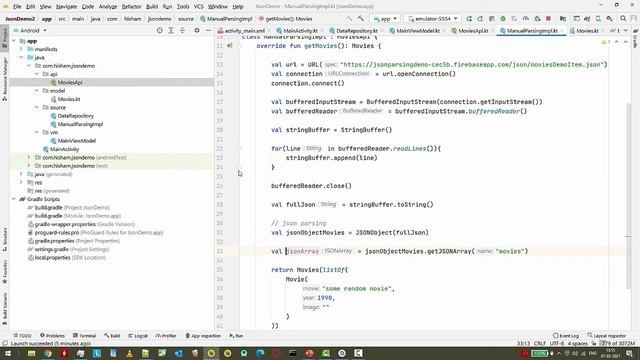Open the Event Log panel
The image size is (640, 360).
point(566,336)
